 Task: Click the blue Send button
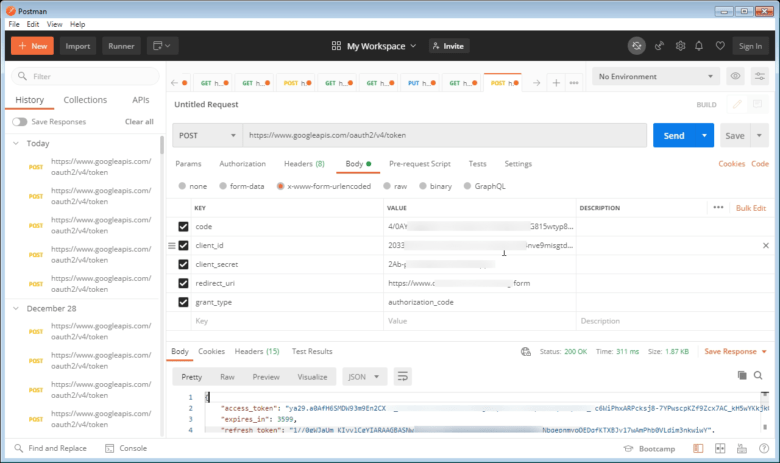(674, 135)
